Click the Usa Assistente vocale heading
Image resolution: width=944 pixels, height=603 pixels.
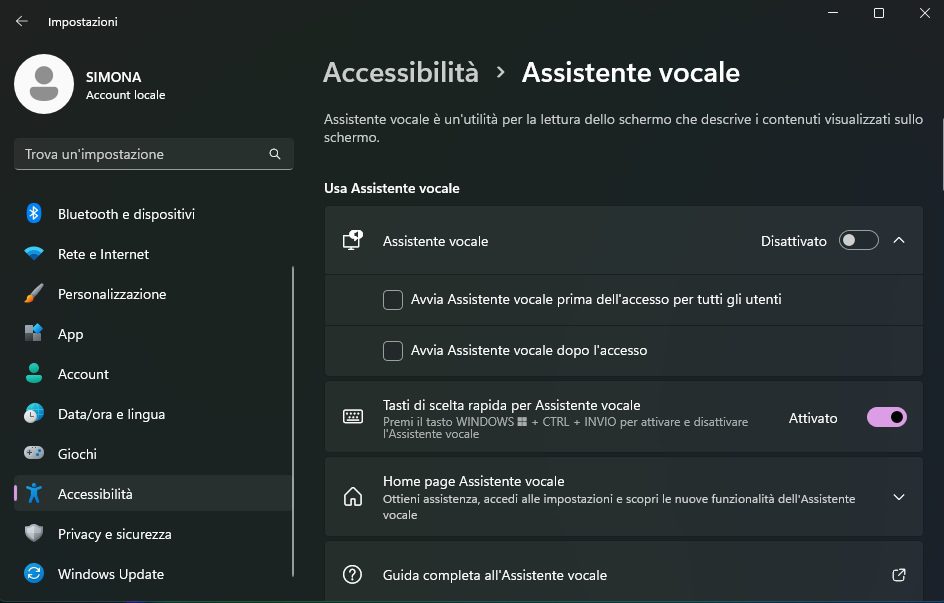pos(392,188)
